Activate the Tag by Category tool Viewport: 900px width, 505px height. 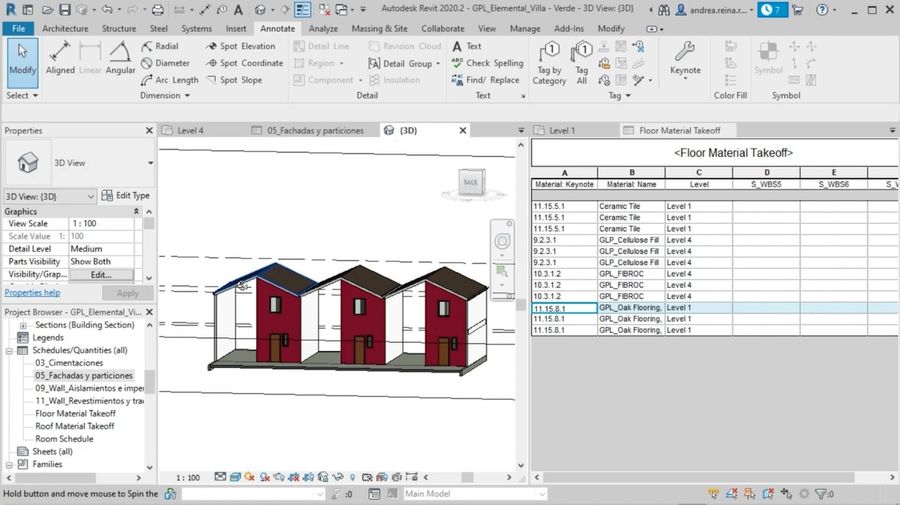tap(549, 62)
